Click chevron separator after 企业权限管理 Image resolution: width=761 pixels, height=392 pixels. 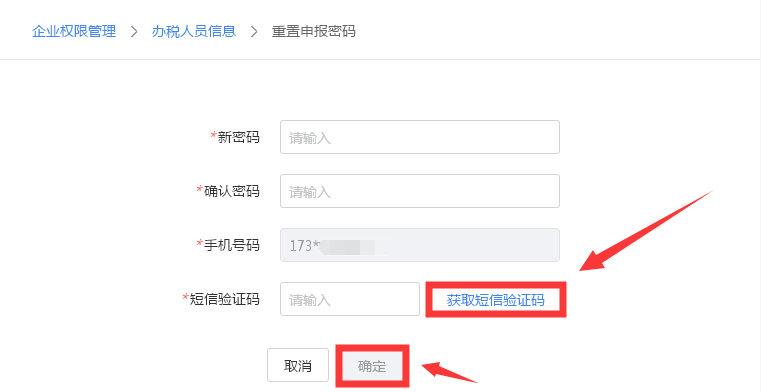134,32
